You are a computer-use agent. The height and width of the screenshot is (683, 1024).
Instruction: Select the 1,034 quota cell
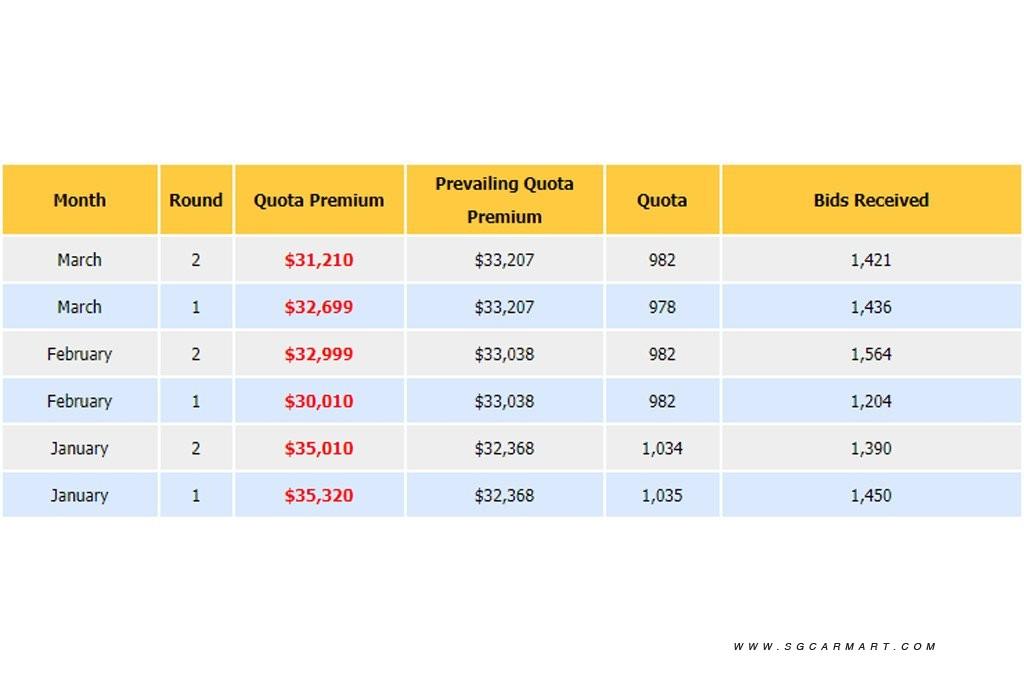662,448
